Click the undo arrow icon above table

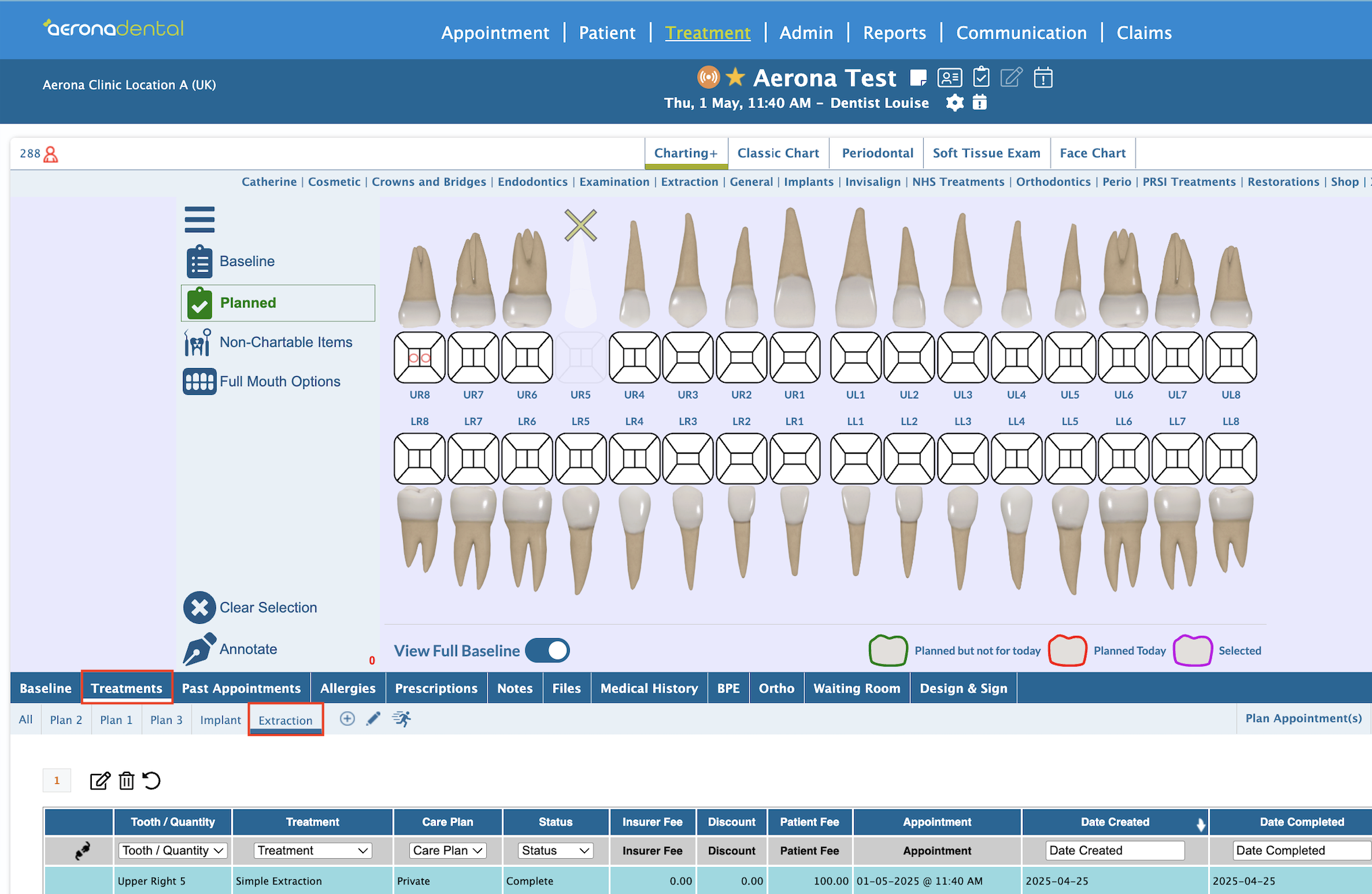click(x=151, y=781)
